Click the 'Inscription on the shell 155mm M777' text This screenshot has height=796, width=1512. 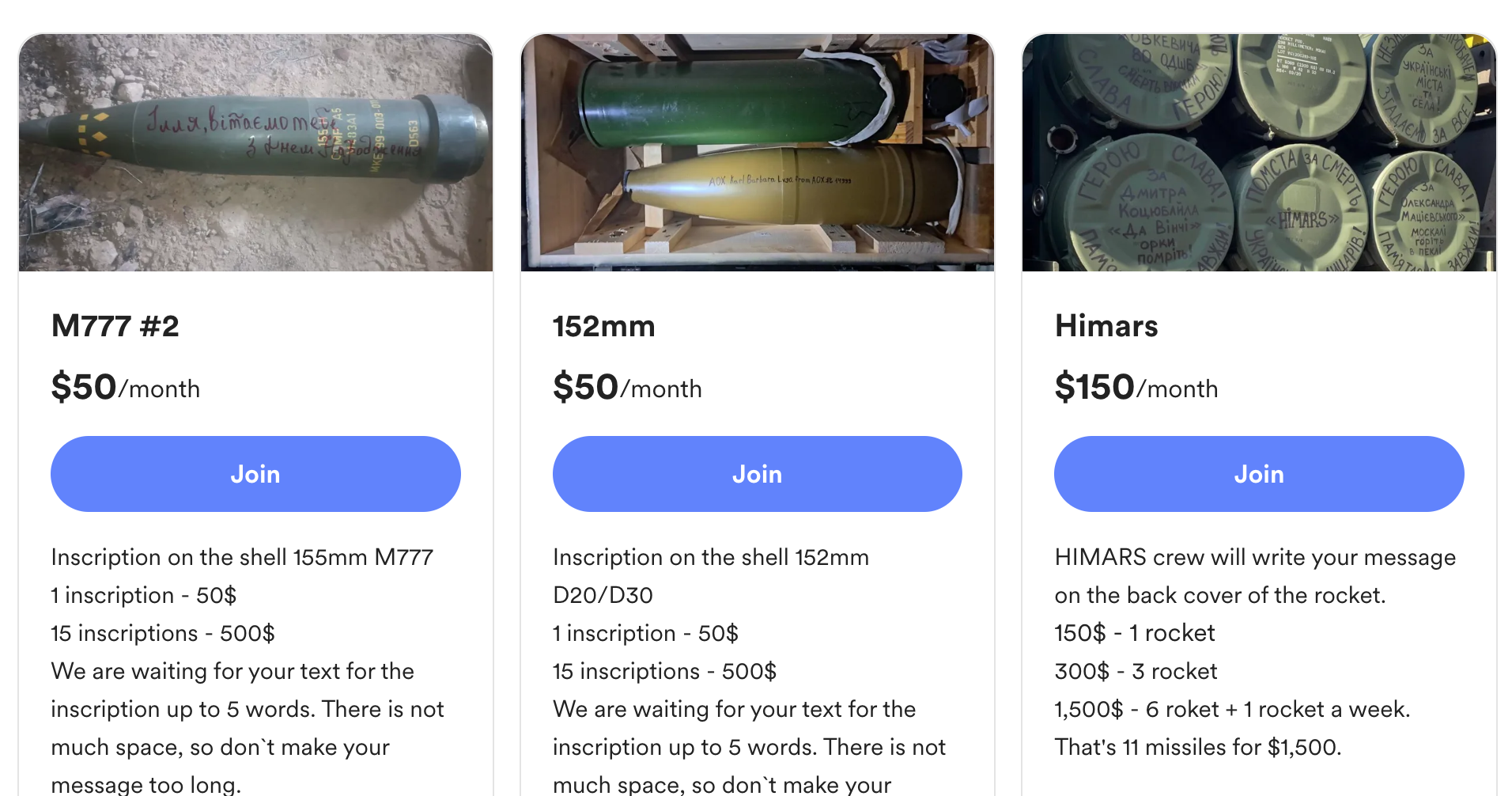[x=242, y=557]
